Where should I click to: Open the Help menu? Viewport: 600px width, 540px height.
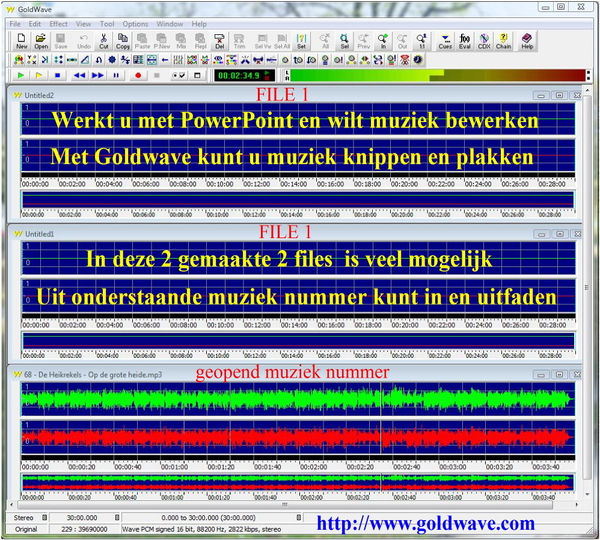pos(199,24)
